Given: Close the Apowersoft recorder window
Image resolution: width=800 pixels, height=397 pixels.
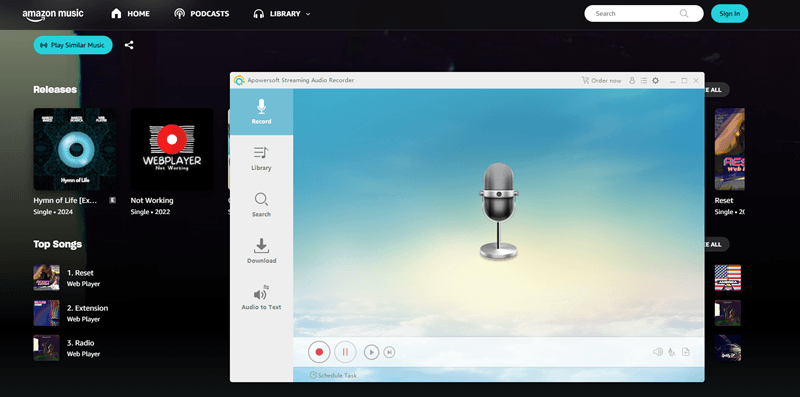Looking at the screenshot, I should point(696,81).
